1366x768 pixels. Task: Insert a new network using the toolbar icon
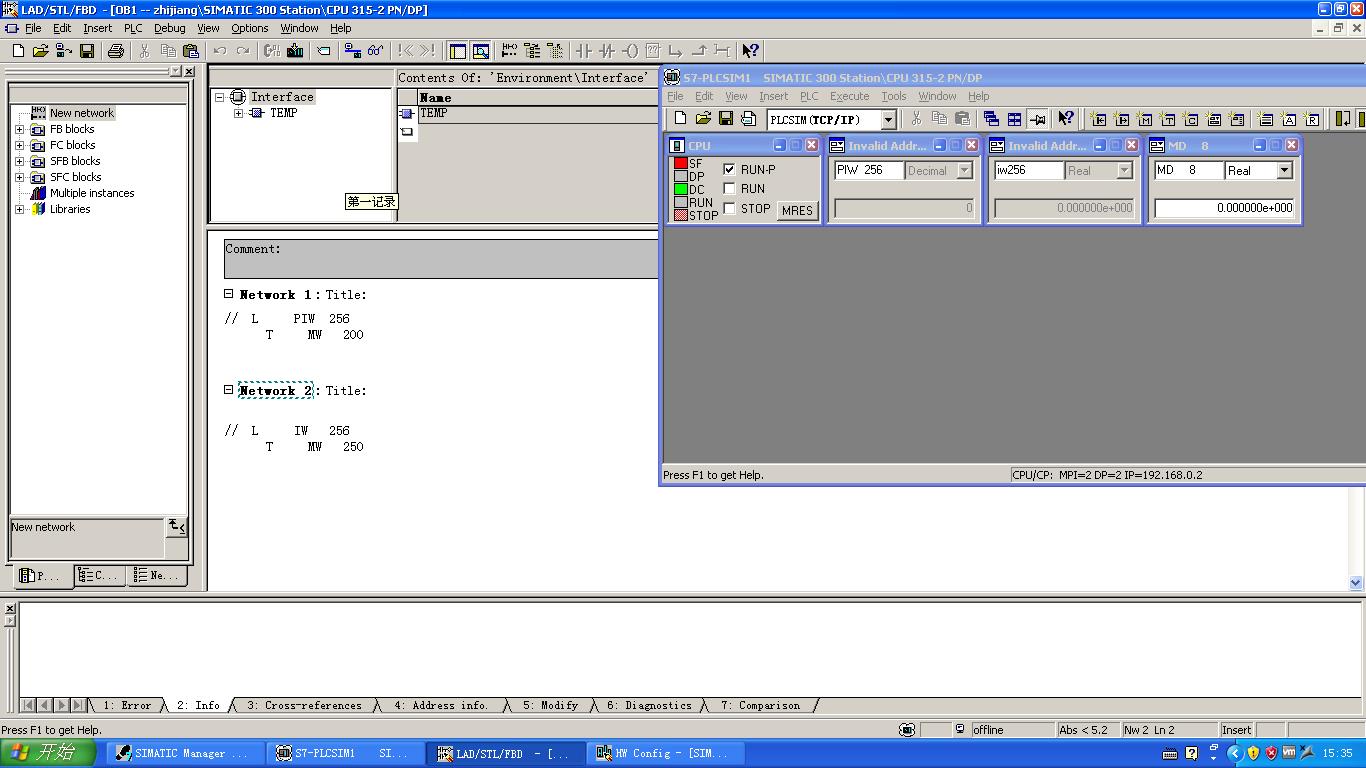(510, 51)
